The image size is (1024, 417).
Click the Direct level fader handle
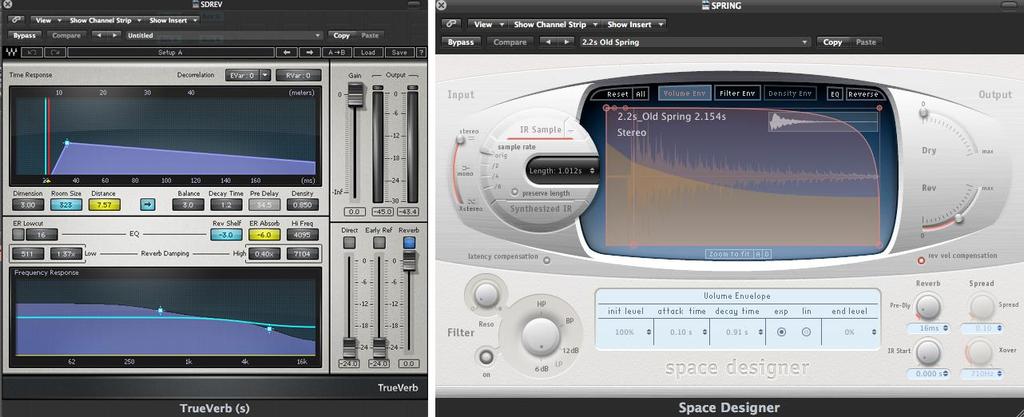click(349, 347)
